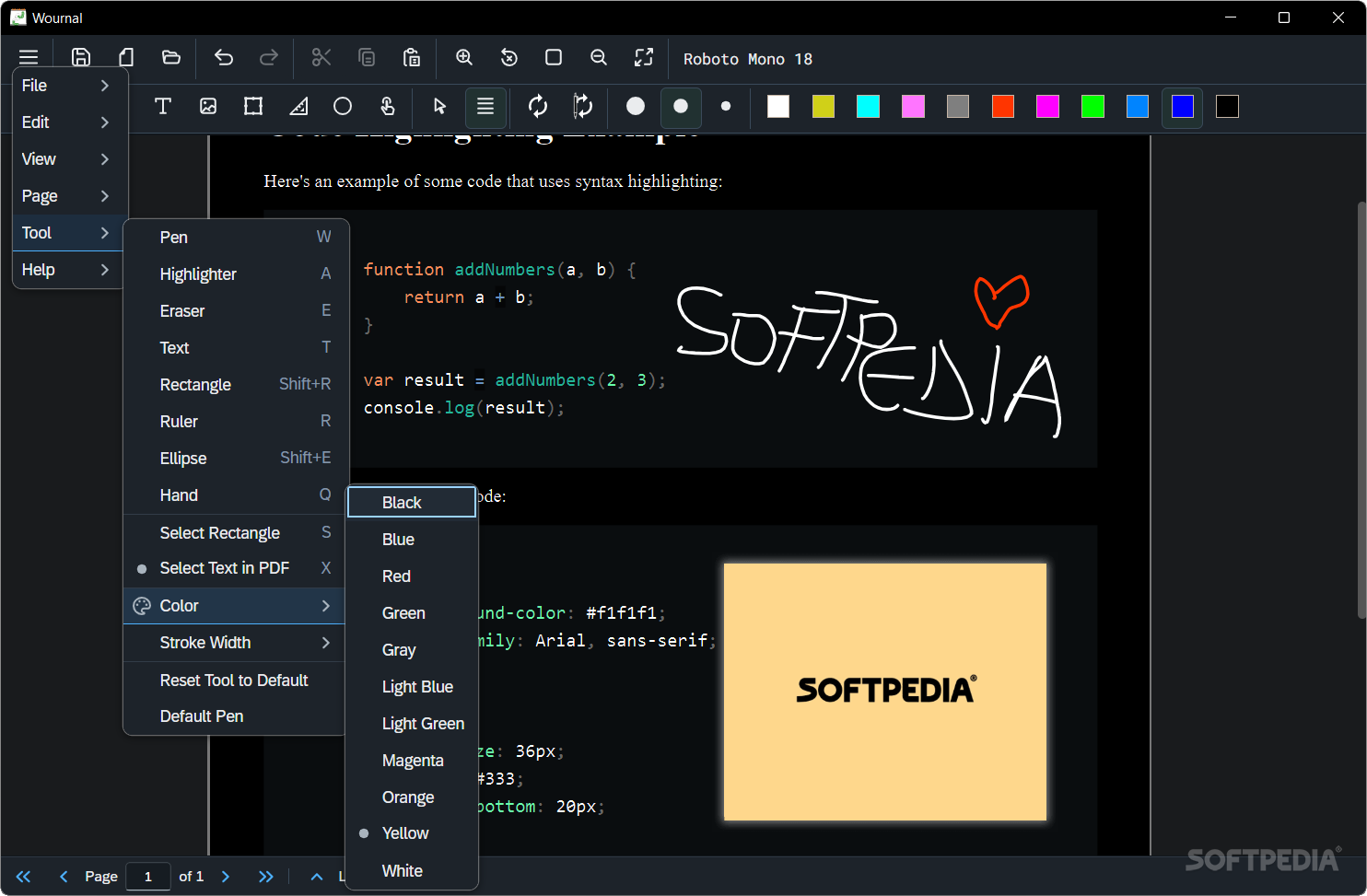Choose Pen from the Tool menu

click(x=234, y=237)
